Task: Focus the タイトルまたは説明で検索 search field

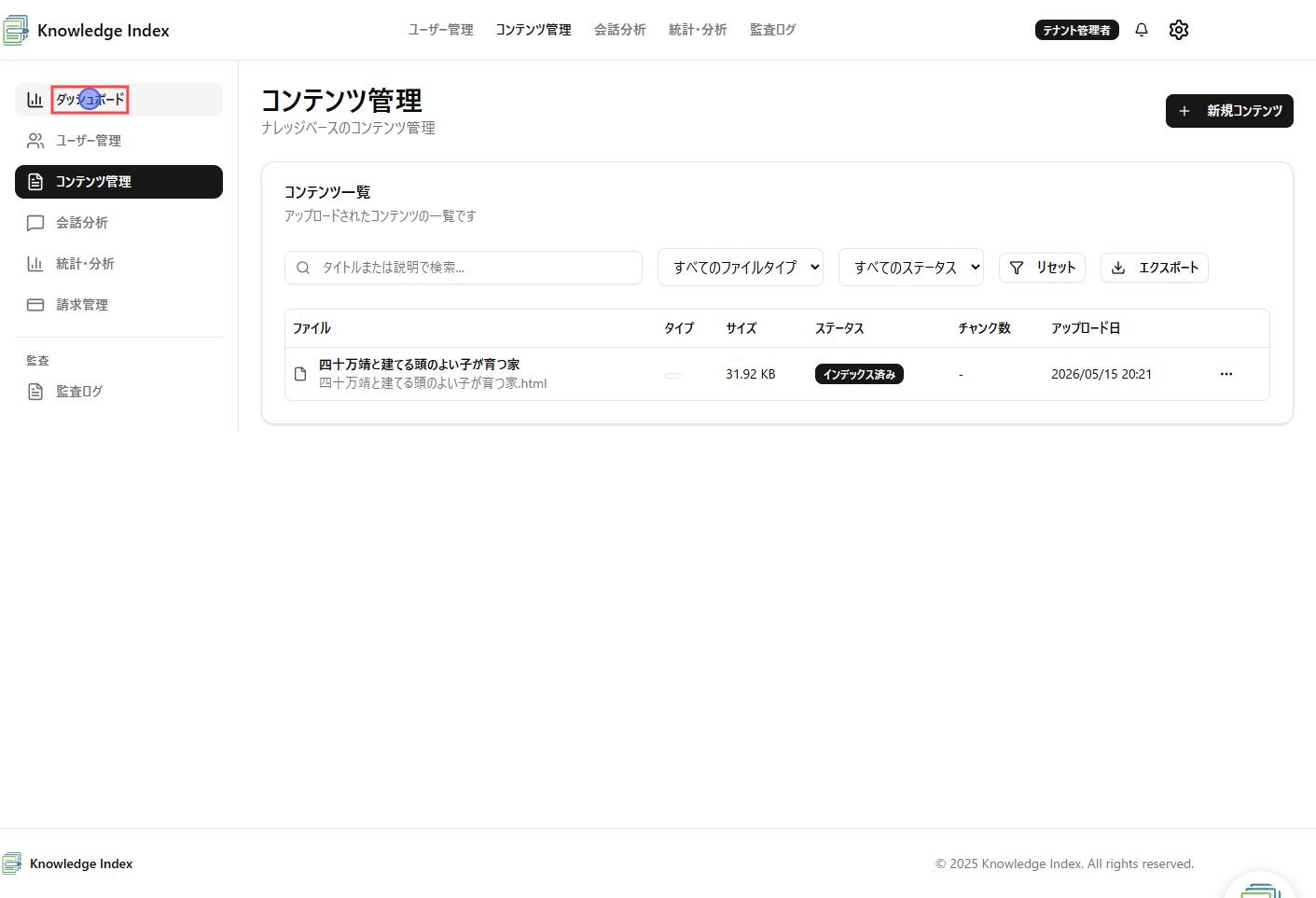Action: click(x=464, y=268)
